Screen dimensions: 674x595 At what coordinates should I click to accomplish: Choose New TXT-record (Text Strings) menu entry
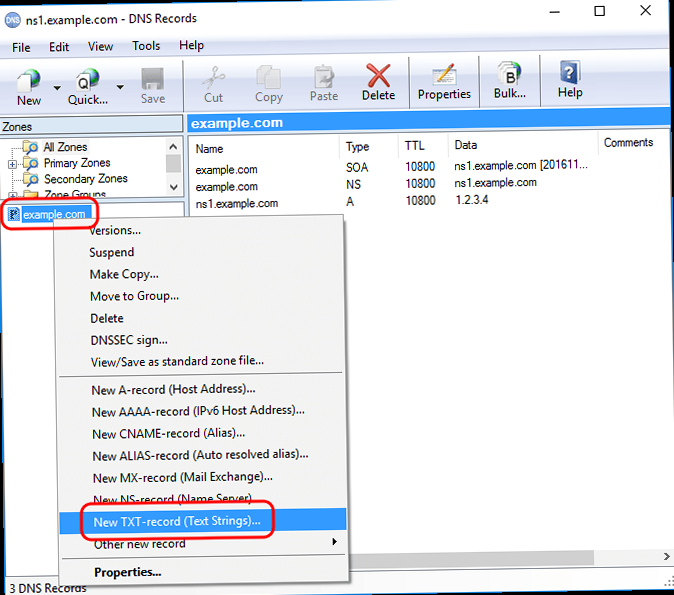click(176, 521)
